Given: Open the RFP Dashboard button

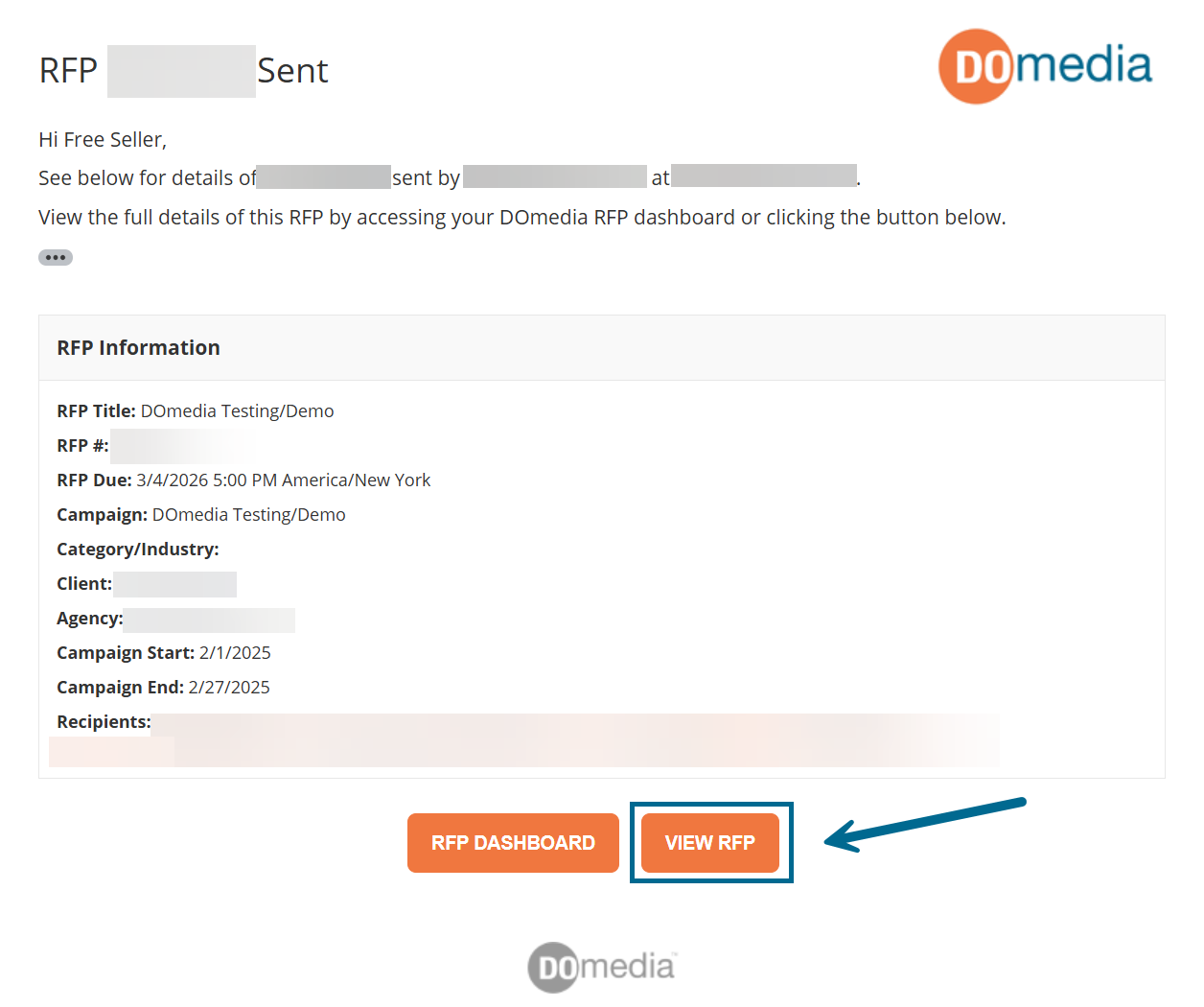Looking at the screenshot, I should [x=513, y=843].
